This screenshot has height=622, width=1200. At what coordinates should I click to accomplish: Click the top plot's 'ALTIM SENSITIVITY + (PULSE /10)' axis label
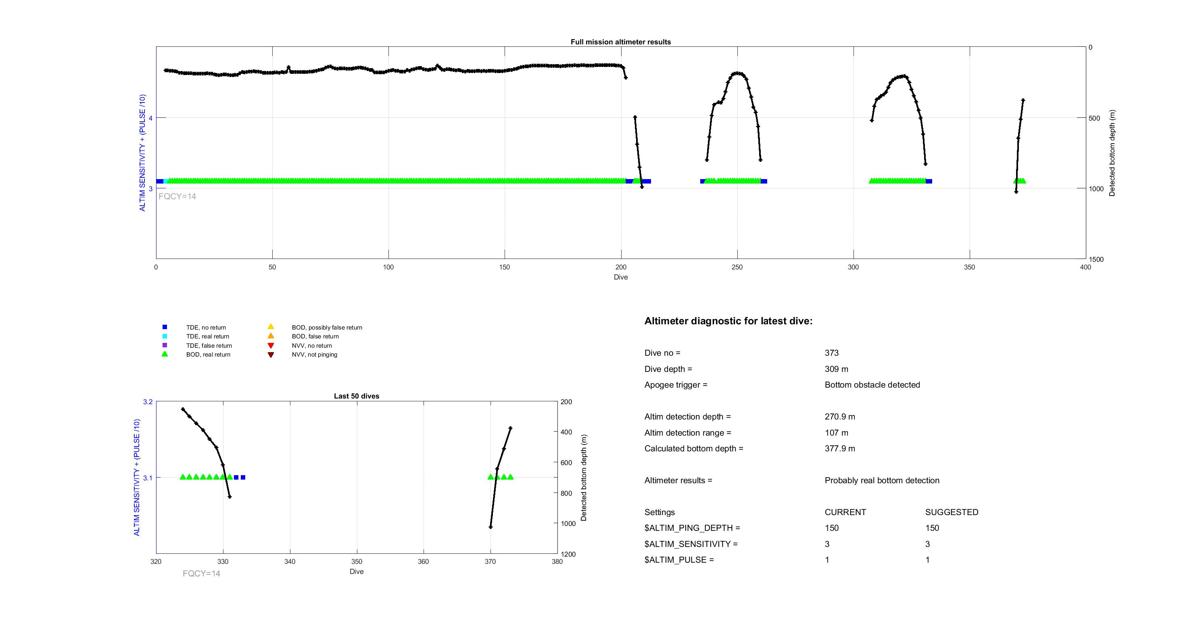pos(144,153)
